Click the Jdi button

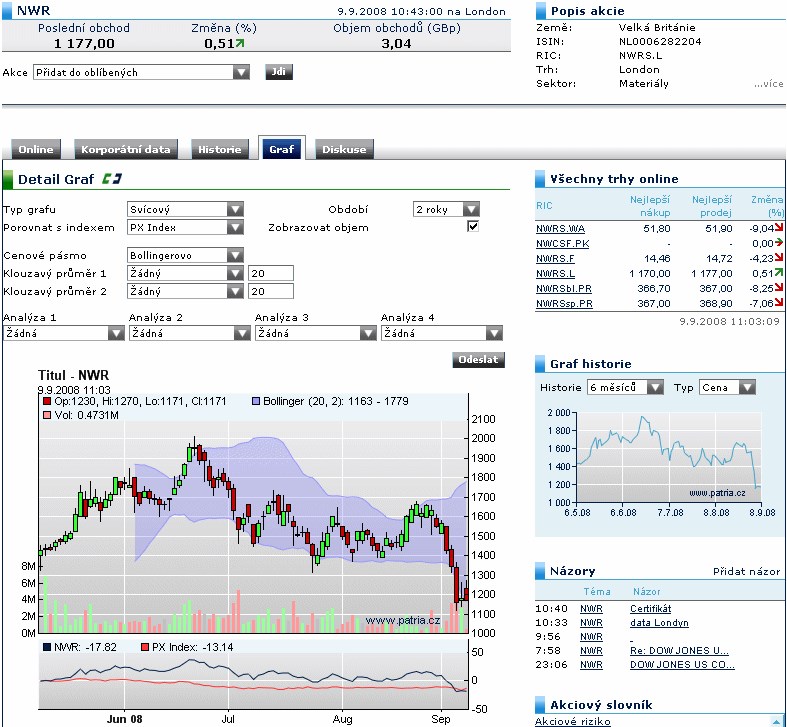[279, 72]
